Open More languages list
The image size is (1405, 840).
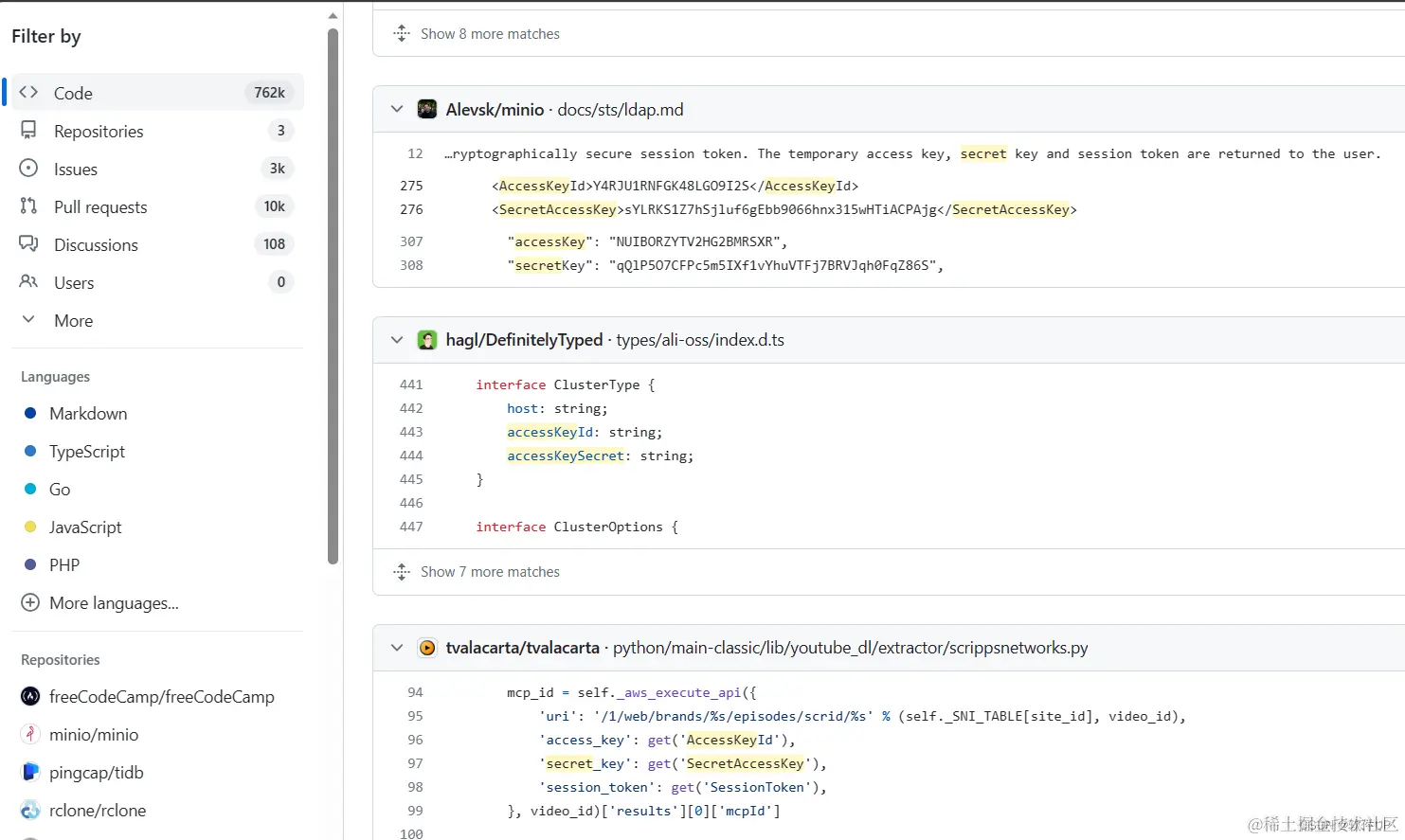[x=114, y=602]
